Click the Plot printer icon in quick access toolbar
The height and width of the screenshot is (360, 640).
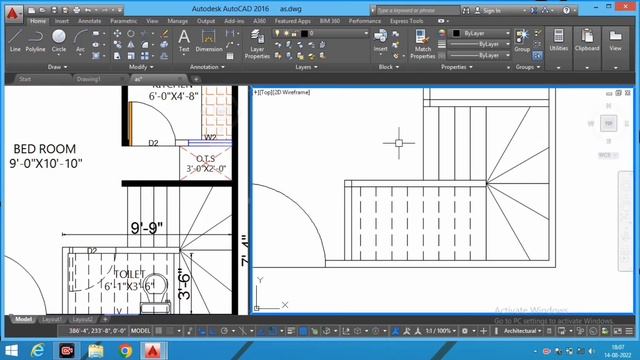76,10
